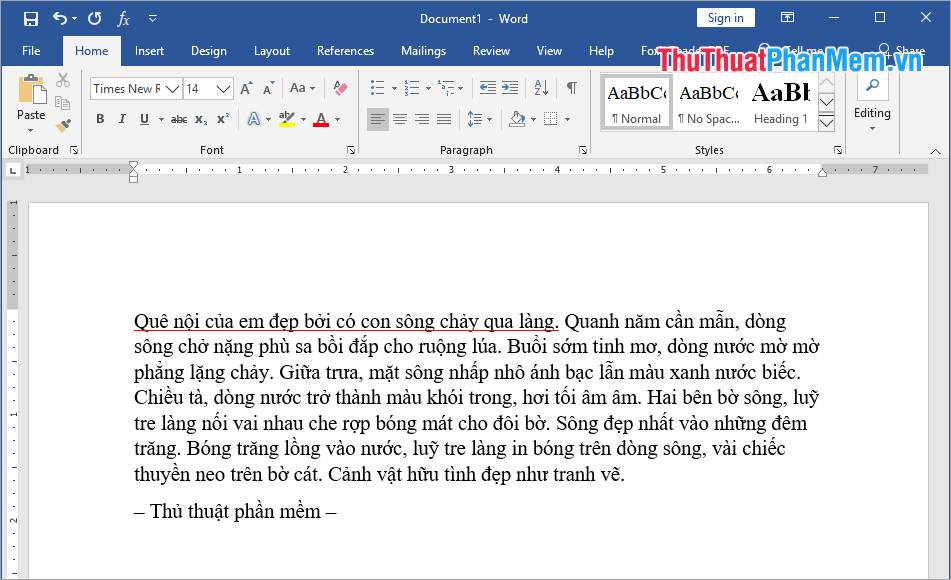Apply Subscript to selected text
This screenshot has height=580, width=951.
point(200,119)
